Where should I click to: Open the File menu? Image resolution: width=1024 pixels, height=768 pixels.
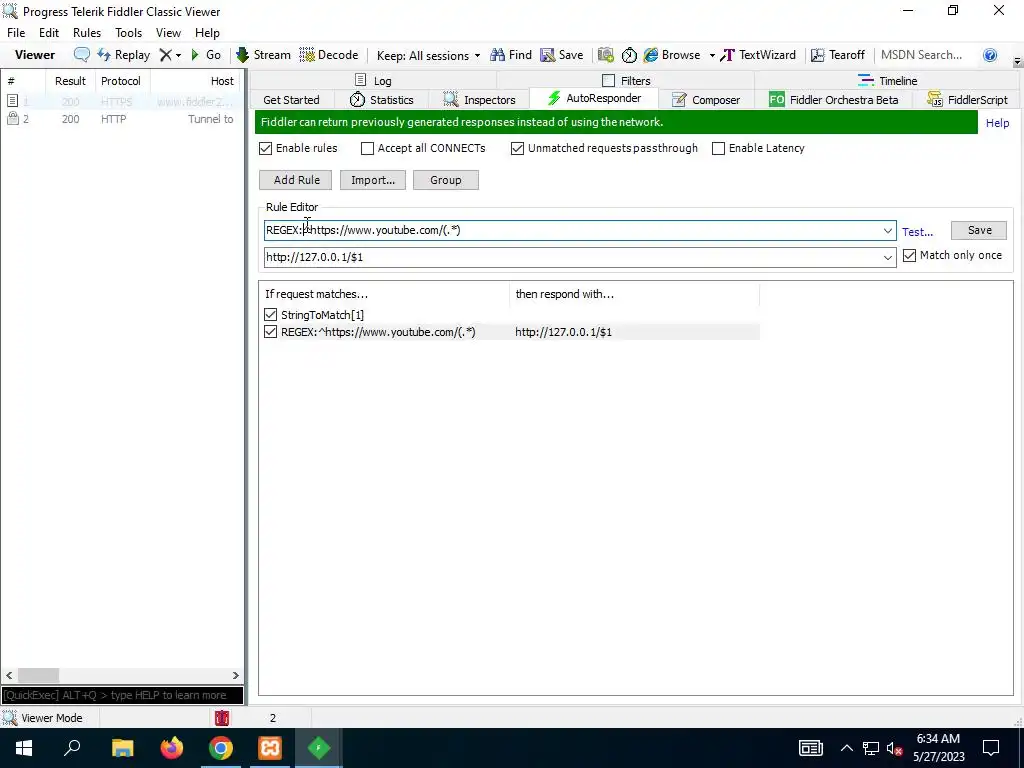coord(16,33)
